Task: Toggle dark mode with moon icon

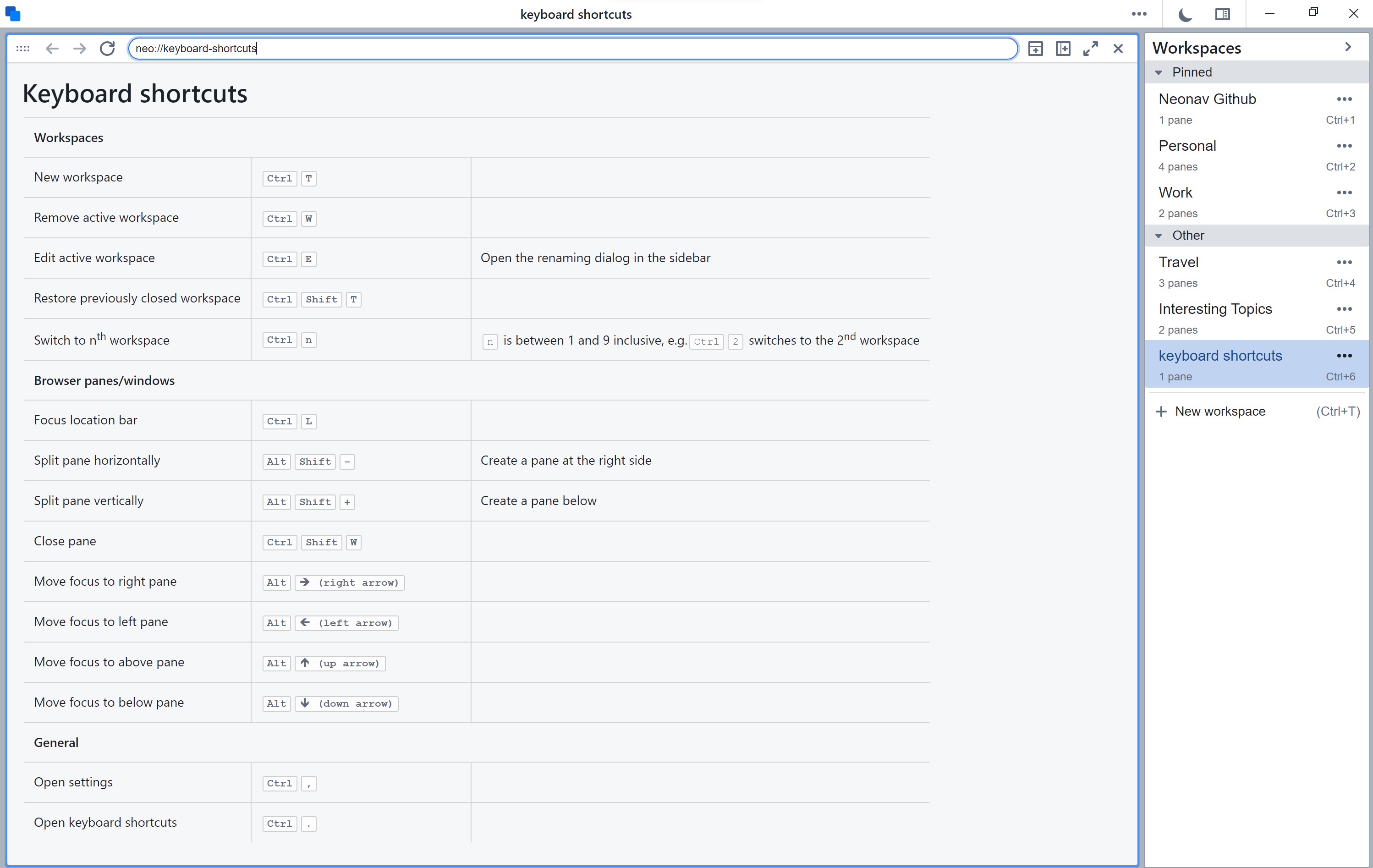Action: click(1185, 14)
